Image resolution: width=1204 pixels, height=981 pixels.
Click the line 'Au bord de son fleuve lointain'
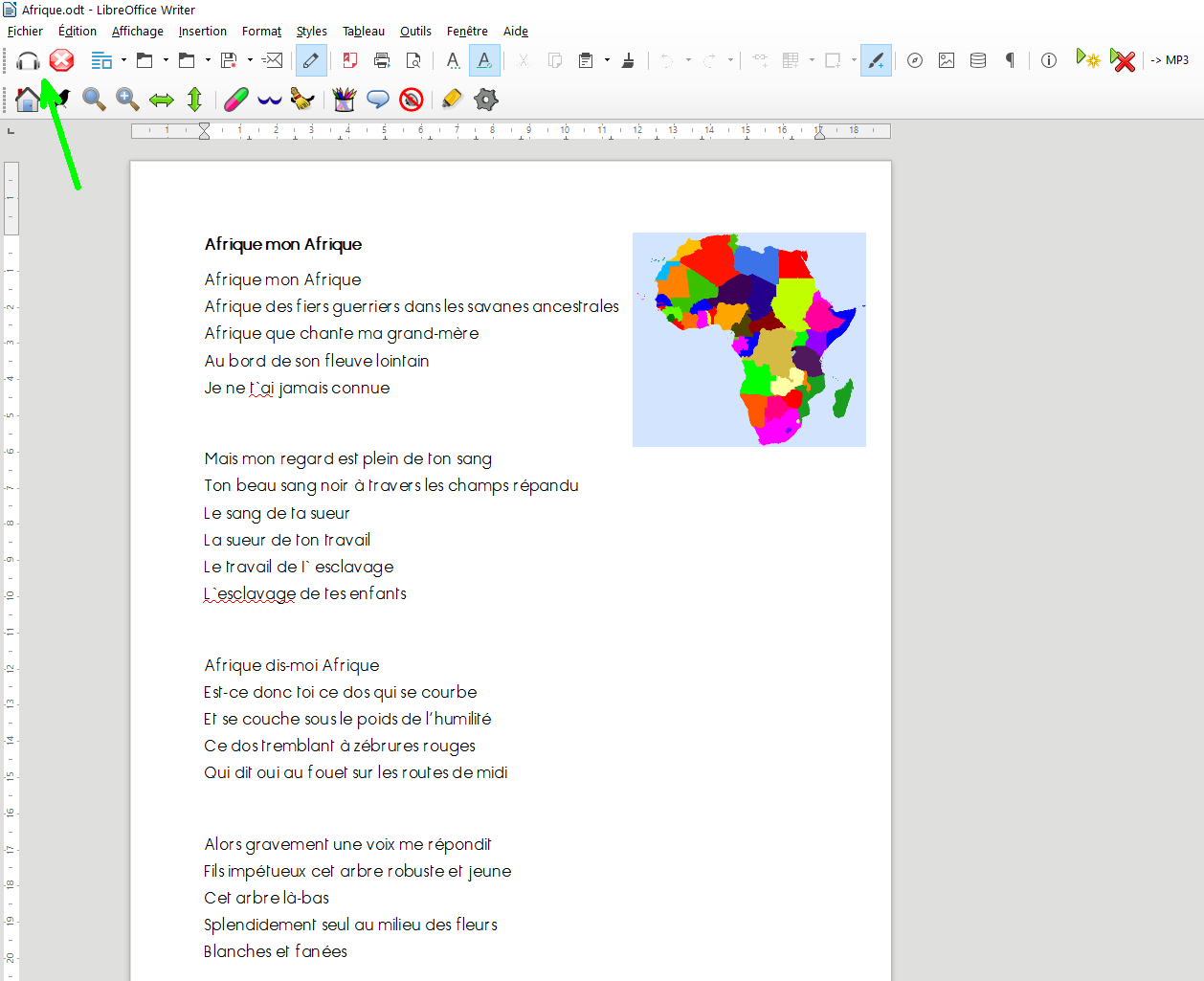pyautogui.click(x=317, y=361)
